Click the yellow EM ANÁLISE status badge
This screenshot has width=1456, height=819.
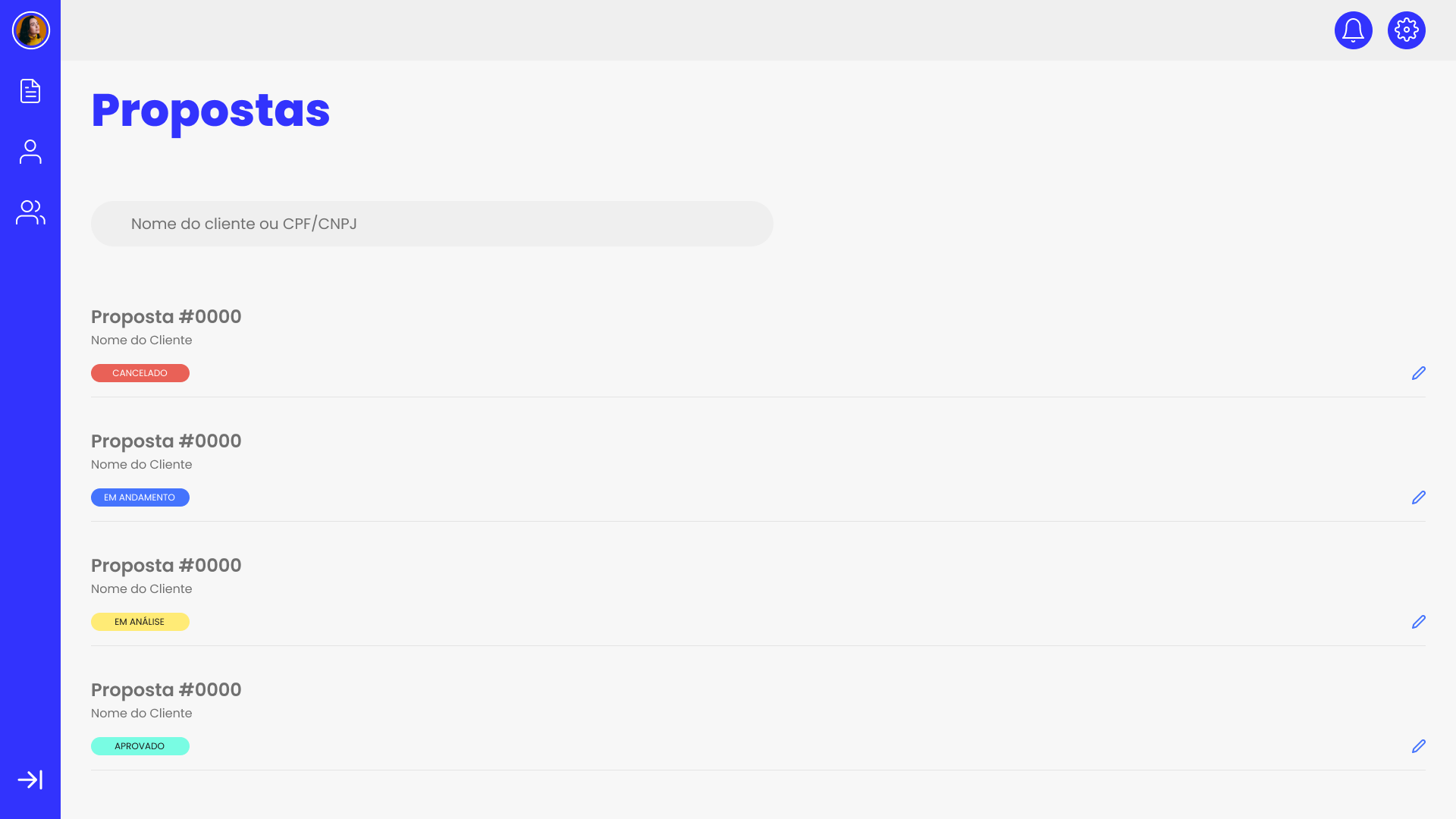140,622
